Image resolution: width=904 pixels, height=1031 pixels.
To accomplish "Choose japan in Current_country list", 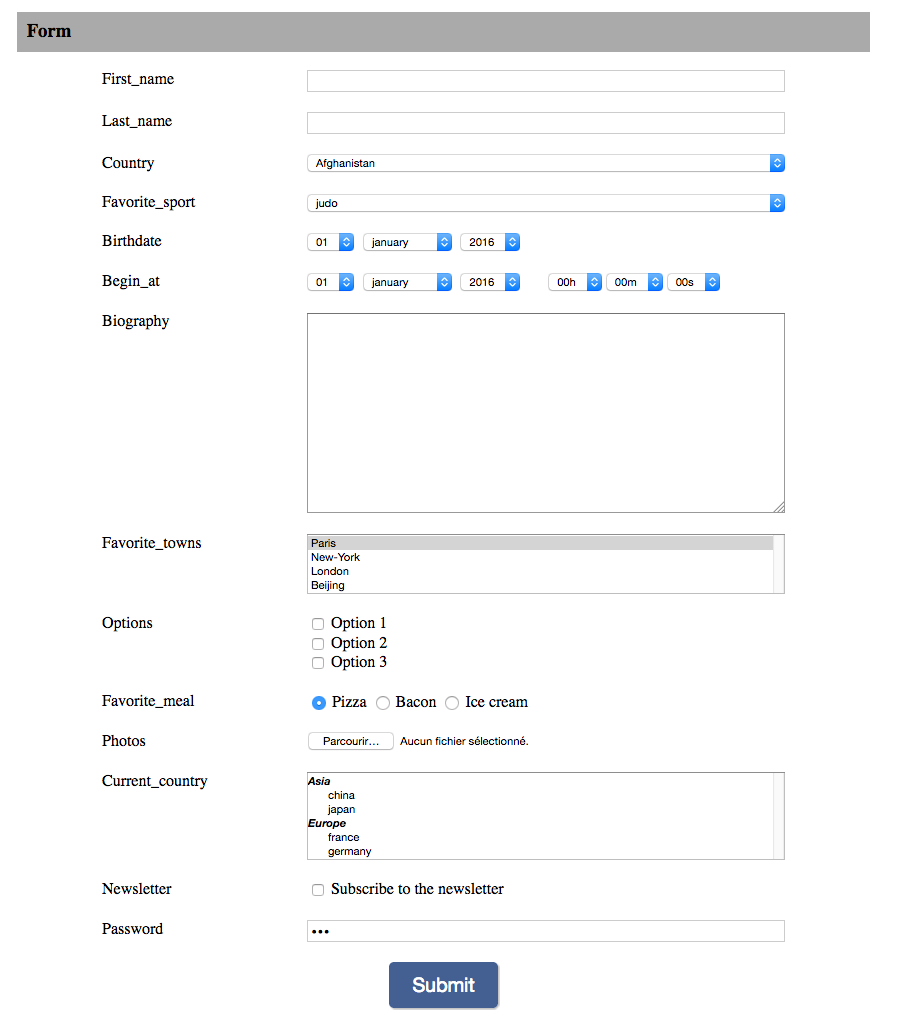I will pos(341,809).
